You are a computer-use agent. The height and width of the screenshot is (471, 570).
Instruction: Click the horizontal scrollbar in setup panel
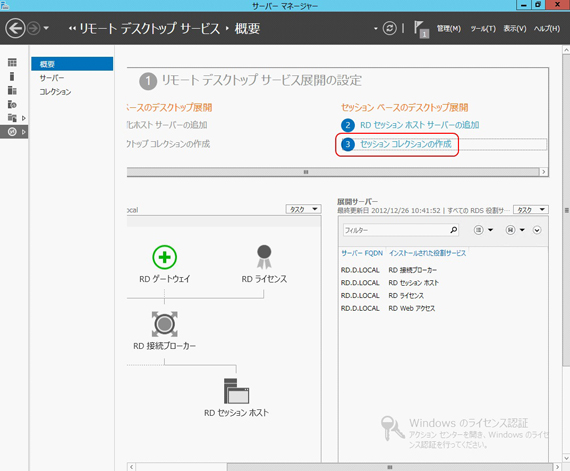[x=333, y=172]
